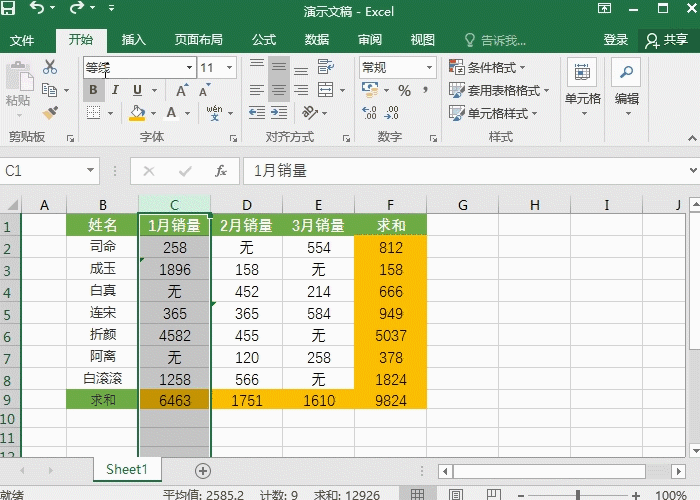700x500 pixels.
Task: Click the Save icon in title bar
Action: pos(8,8)
